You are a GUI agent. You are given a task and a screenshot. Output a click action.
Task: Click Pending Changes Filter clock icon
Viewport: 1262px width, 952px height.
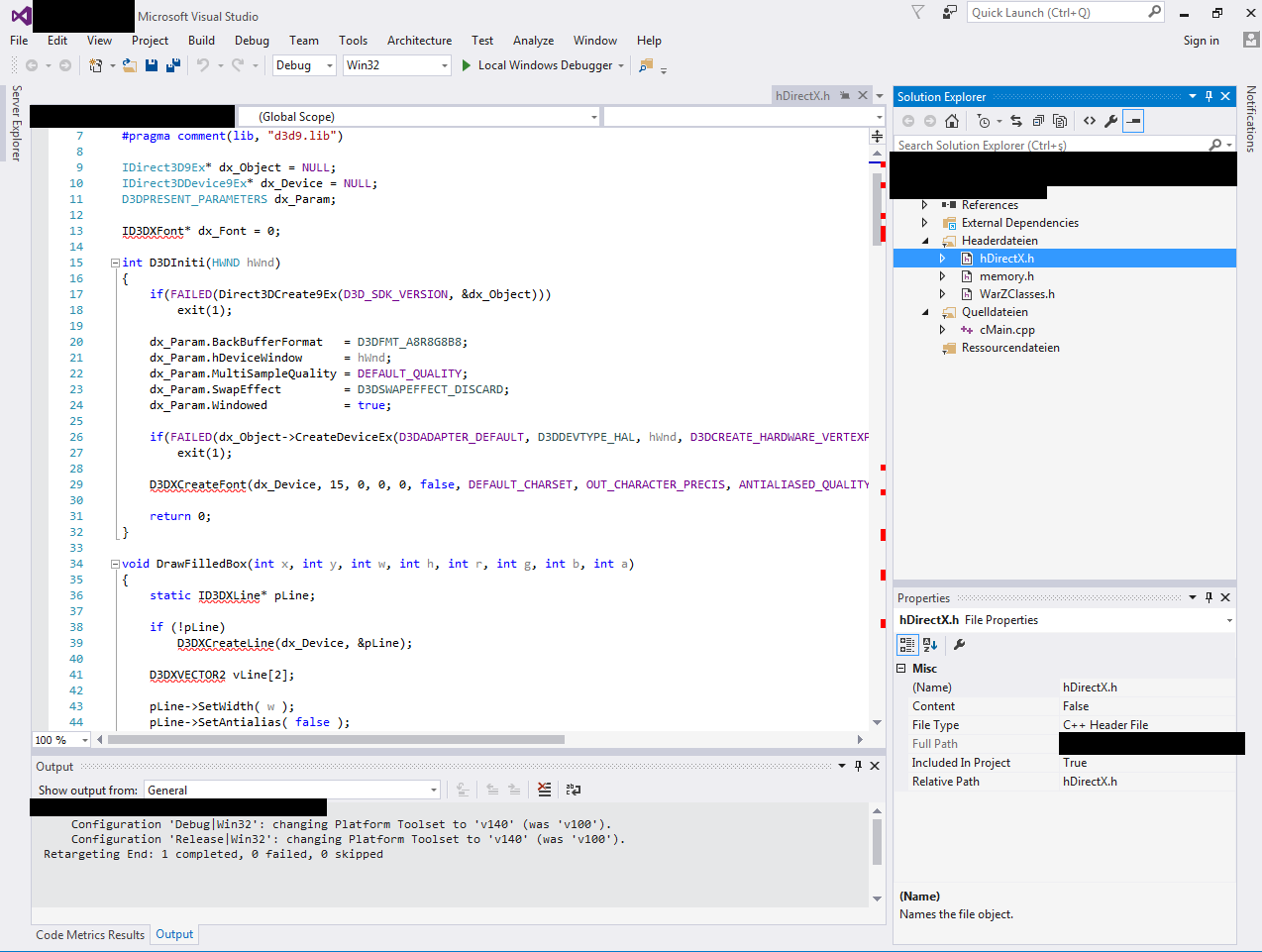[x=983, y=121]
